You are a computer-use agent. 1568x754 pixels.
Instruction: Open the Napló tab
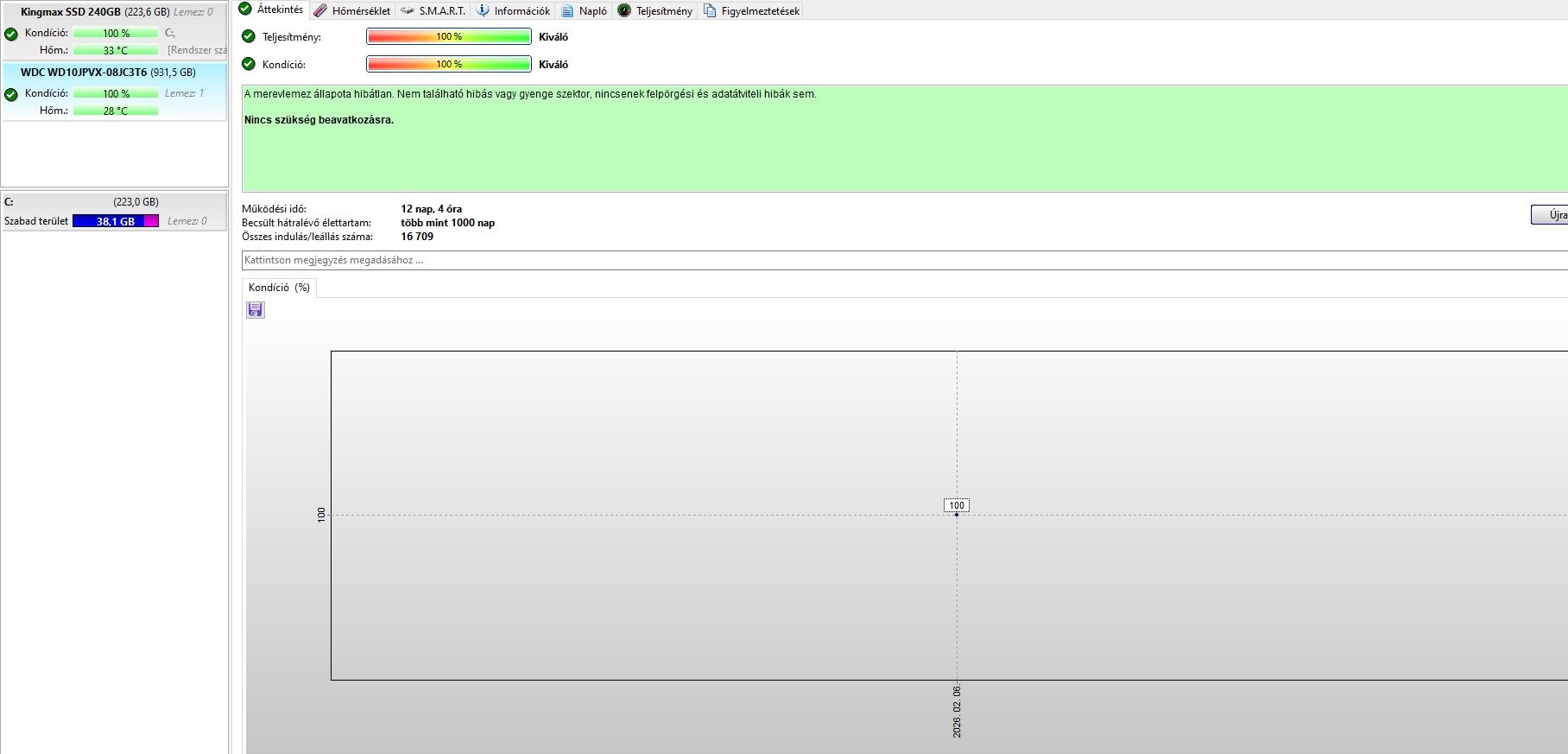click(x=584, y=10)
